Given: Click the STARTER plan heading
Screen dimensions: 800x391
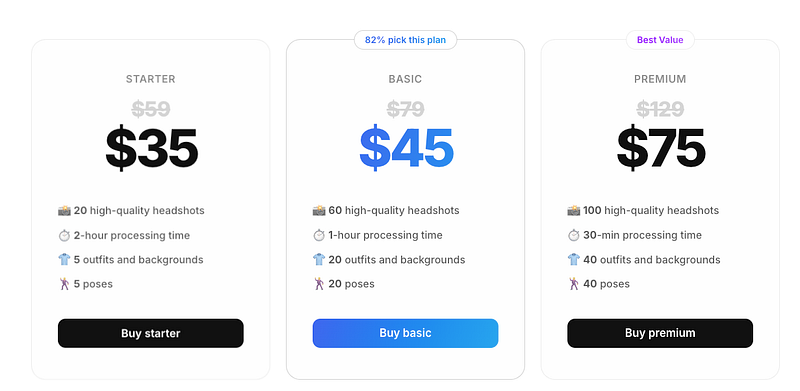Looking at the screenshot, I should [x=151, y=79].
